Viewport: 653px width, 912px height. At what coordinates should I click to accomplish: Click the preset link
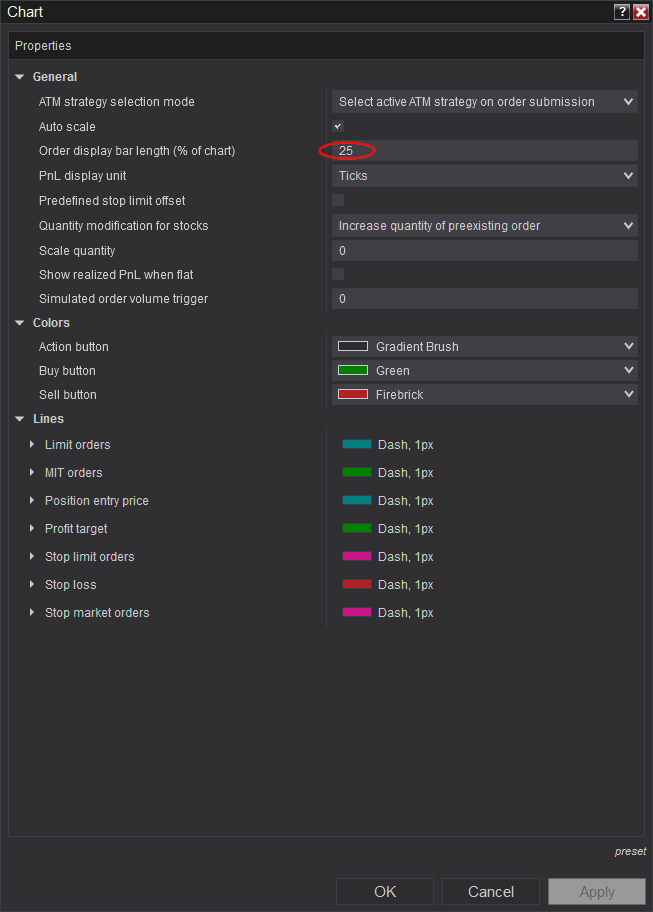coord(630,852)
